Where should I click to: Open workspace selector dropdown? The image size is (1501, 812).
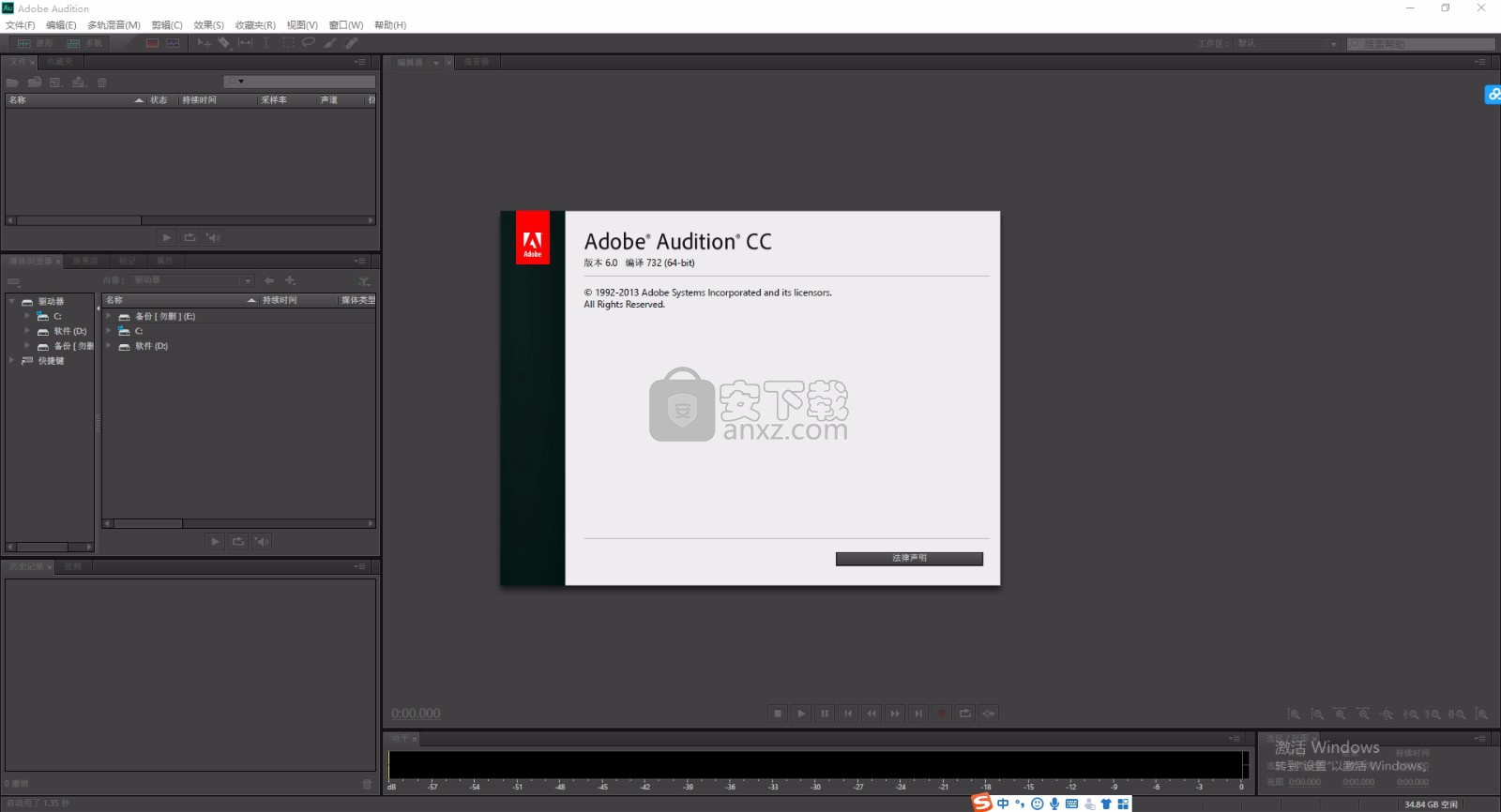click(x=1287, y=44)
